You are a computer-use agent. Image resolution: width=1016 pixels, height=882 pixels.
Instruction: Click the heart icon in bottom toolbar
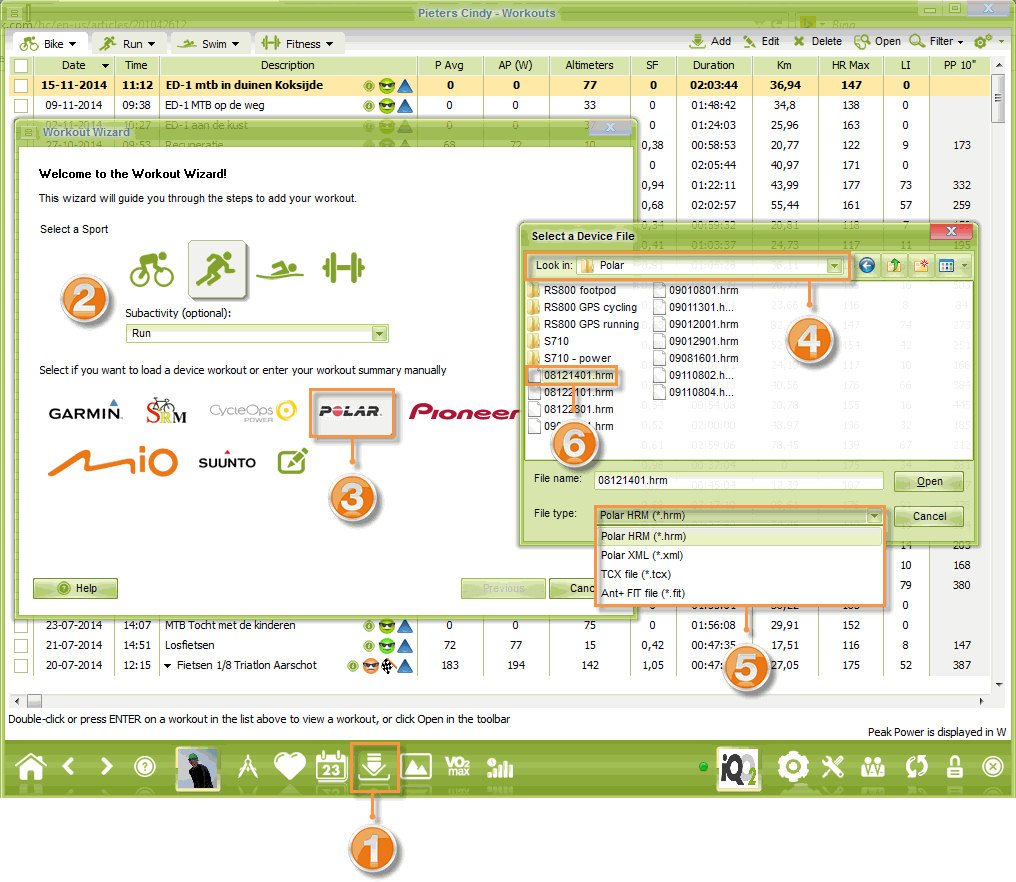tap(289, 767)
